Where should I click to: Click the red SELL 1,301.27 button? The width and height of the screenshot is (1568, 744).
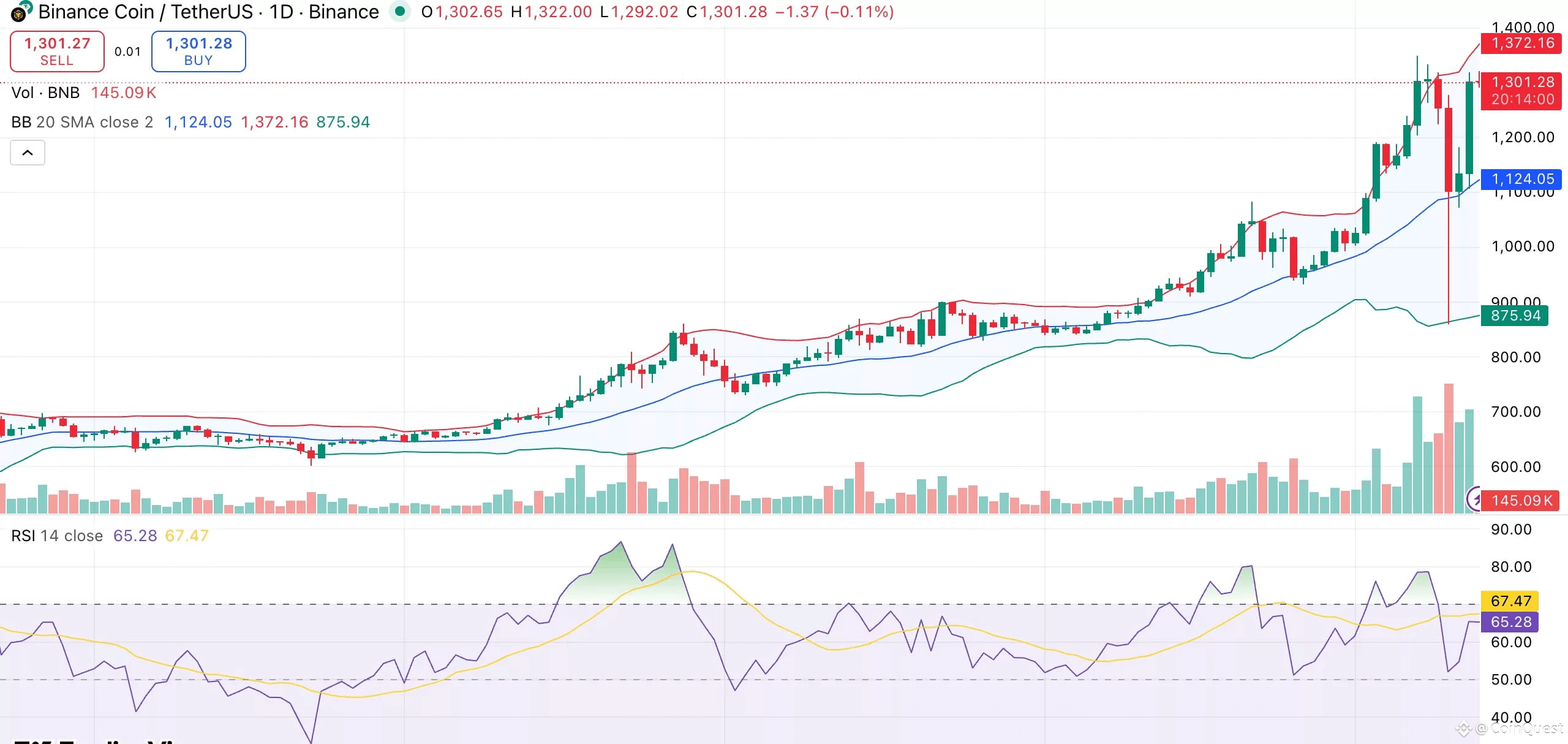tap(57, 51)
